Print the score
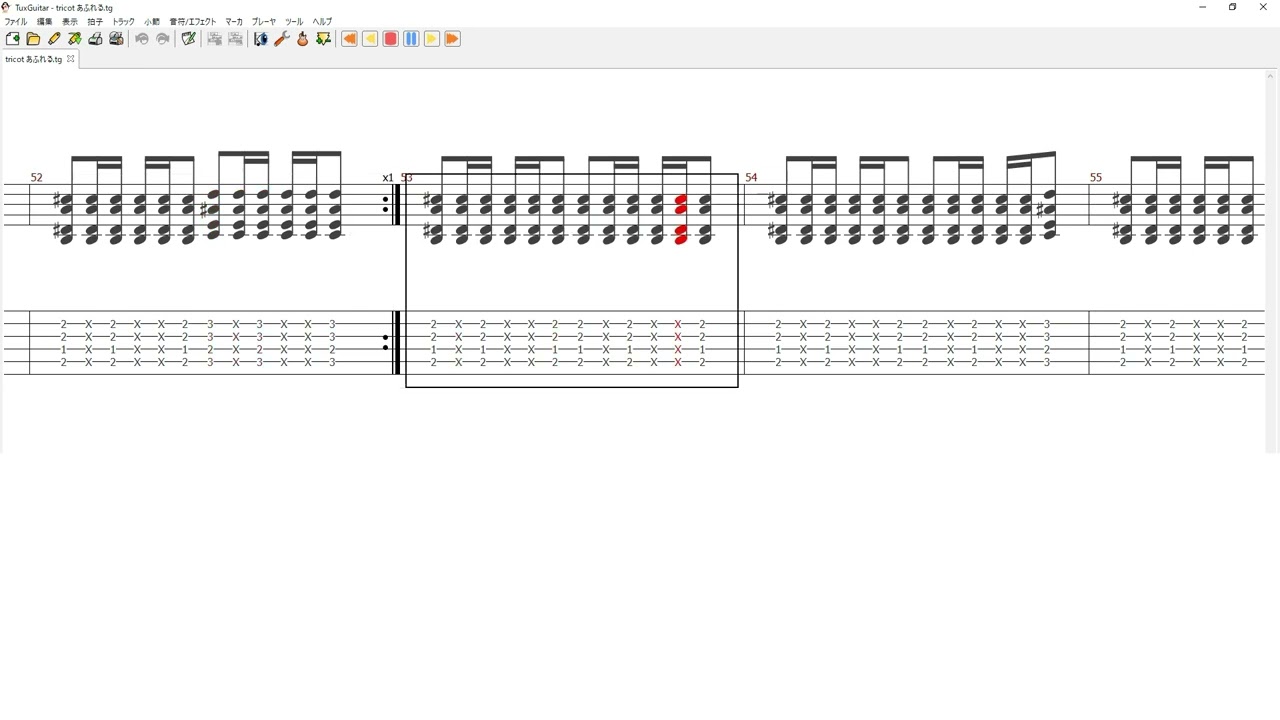The image size is (1280, 720). tap(96, 39)
